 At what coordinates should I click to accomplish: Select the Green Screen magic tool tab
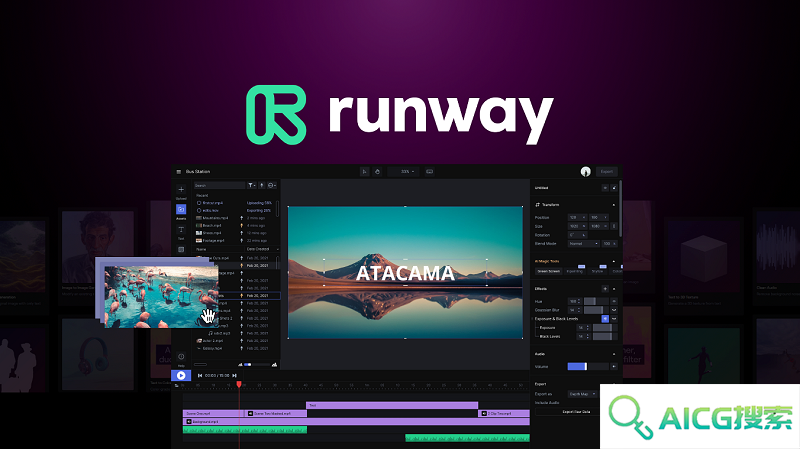[x=549, y=271]
